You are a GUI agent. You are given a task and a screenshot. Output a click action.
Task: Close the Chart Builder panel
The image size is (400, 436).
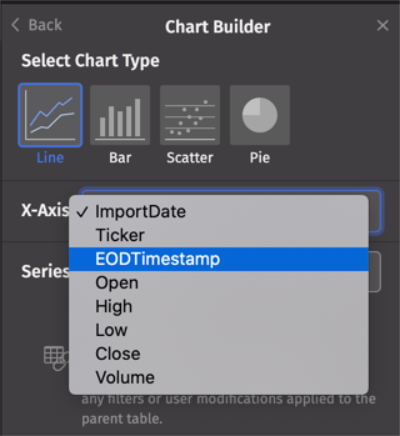click(383, 25)
